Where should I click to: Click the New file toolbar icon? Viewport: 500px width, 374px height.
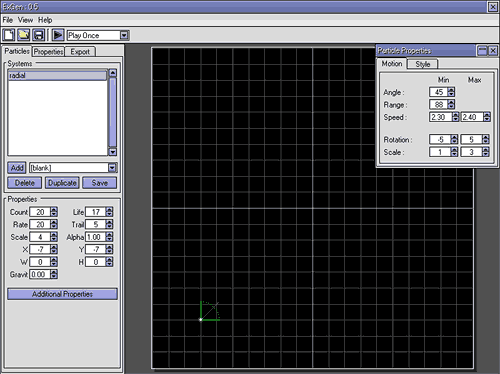9,35
